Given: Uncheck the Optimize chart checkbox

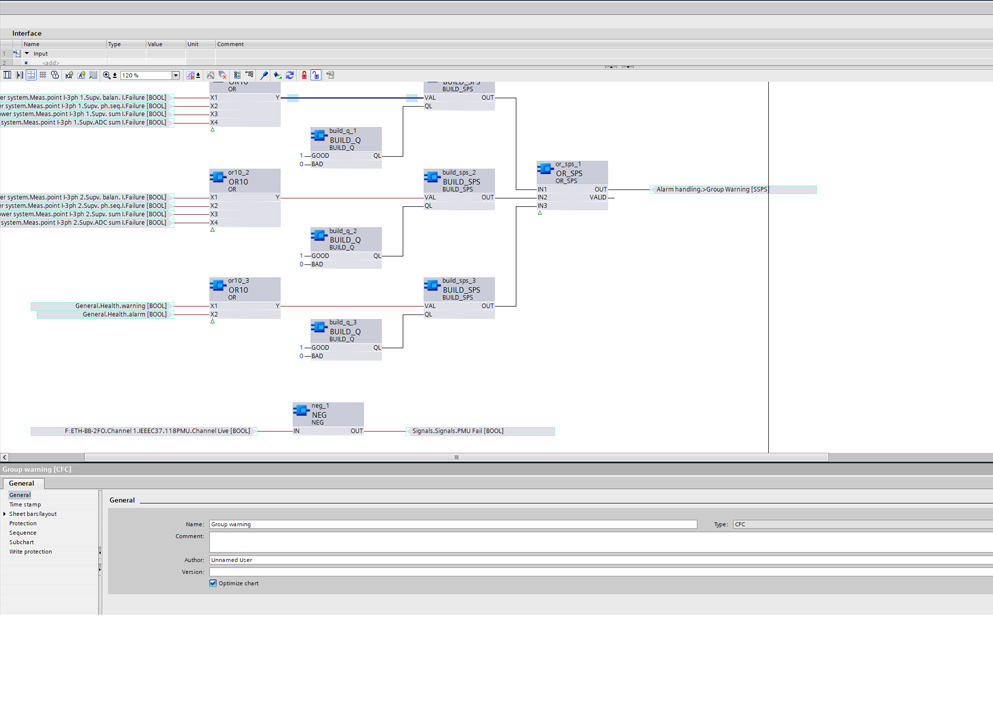Looking at the screenshot, I should point(213,583).
